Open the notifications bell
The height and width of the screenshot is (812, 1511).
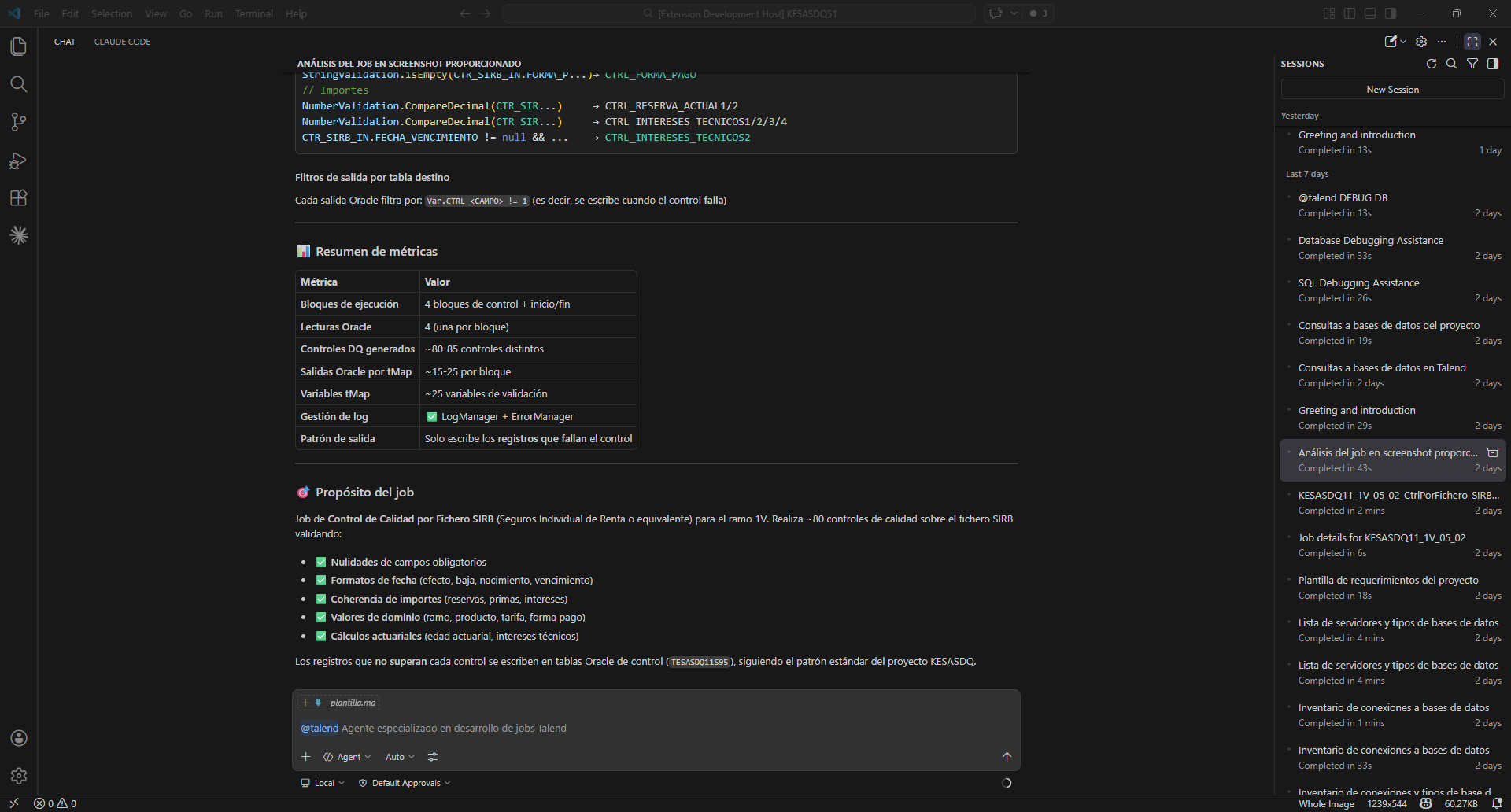click(1498, 803)
